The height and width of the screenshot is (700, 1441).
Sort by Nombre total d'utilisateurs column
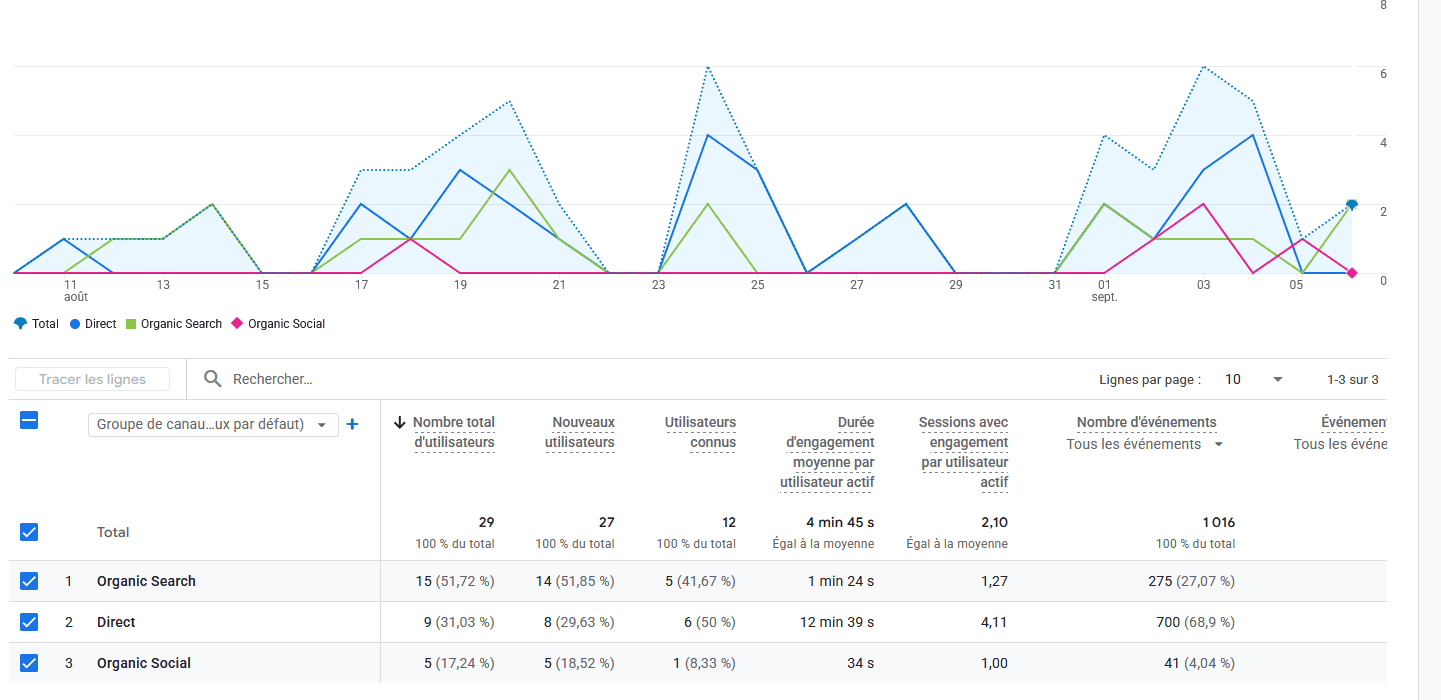tap(454, 432)
